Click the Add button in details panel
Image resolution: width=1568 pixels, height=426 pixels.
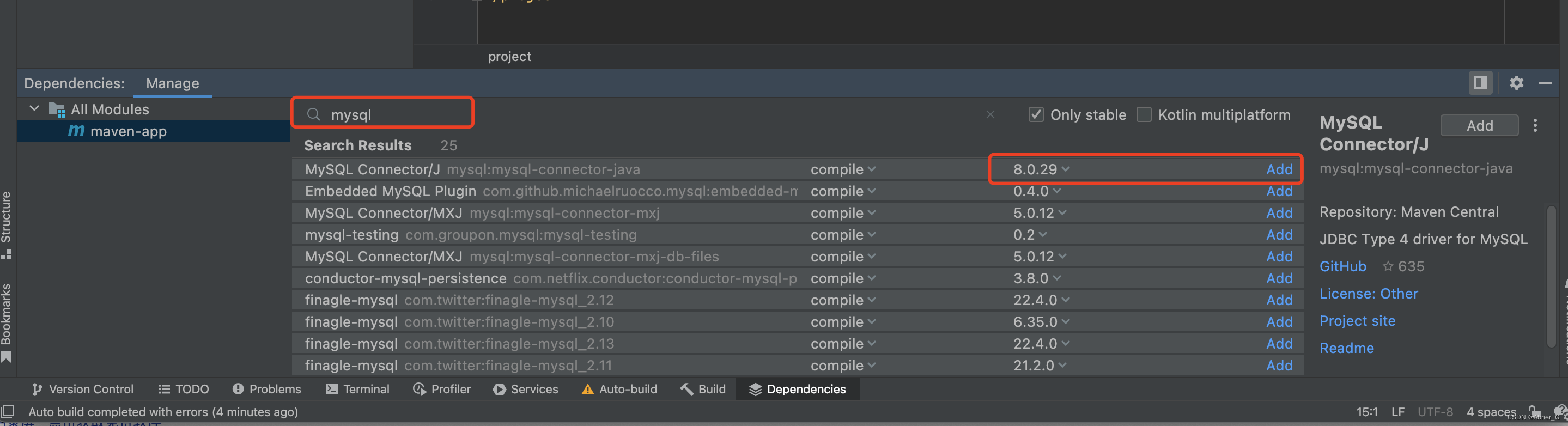pos(1479,125)
